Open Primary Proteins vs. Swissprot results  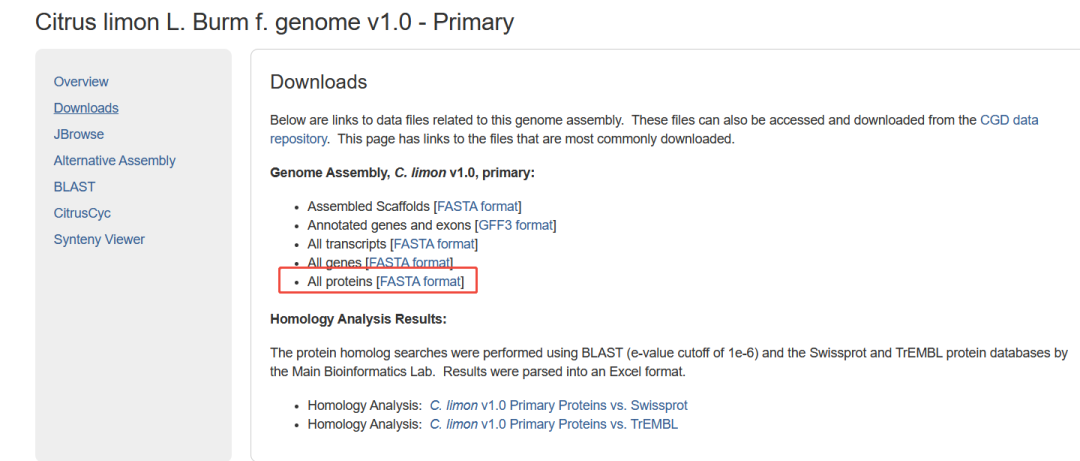(x=559, y=405)
